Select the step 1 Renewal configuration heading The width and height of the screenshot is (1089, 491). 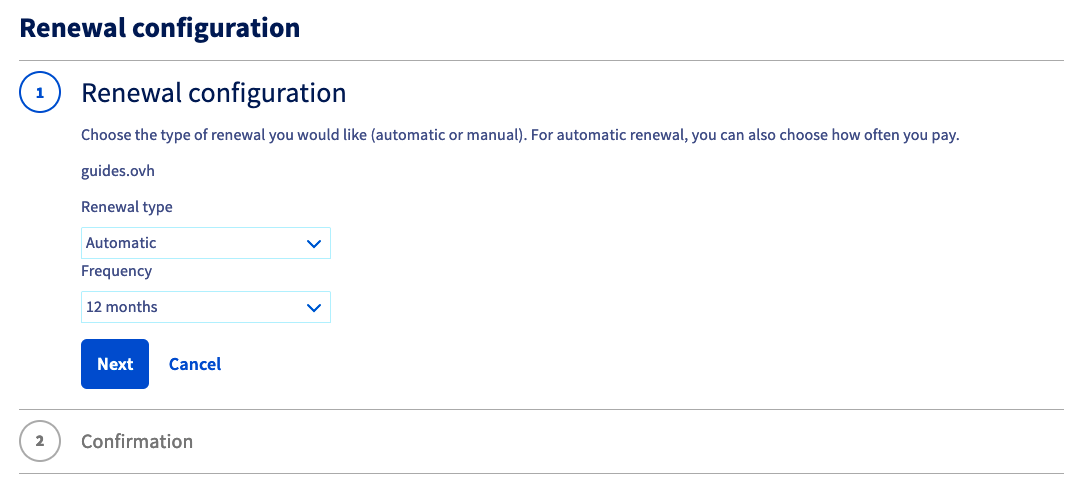coord(213,93)
